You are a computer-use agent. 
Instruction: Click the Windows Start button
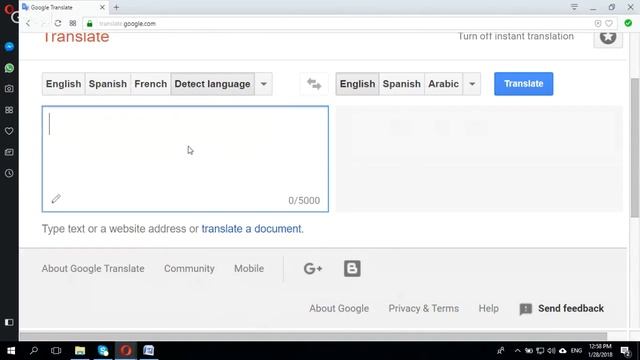[x=11, y=351]
